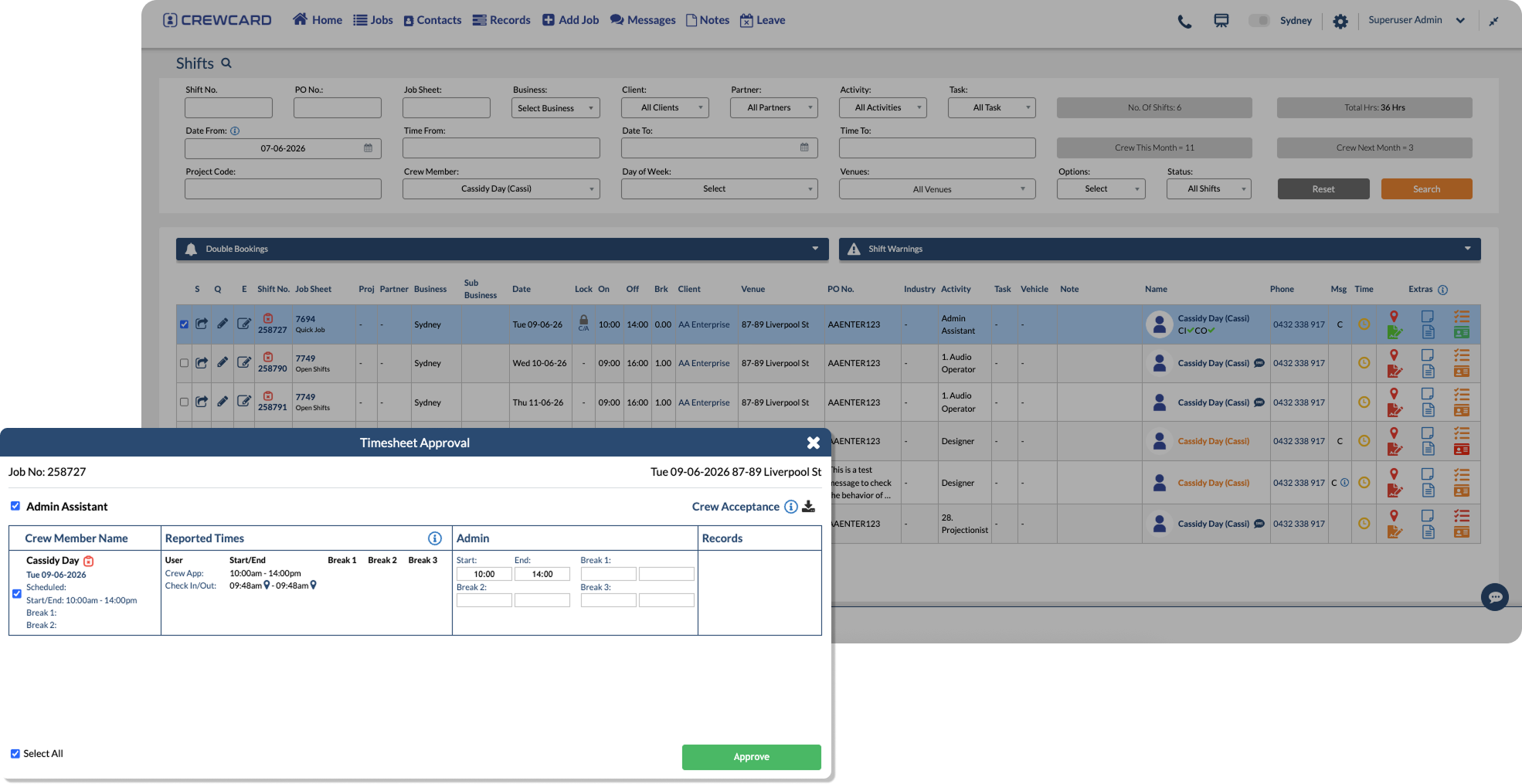This screenshot has width=1522, height=784.
Task: Click the Shift No. input field
Action: [229, 108]
